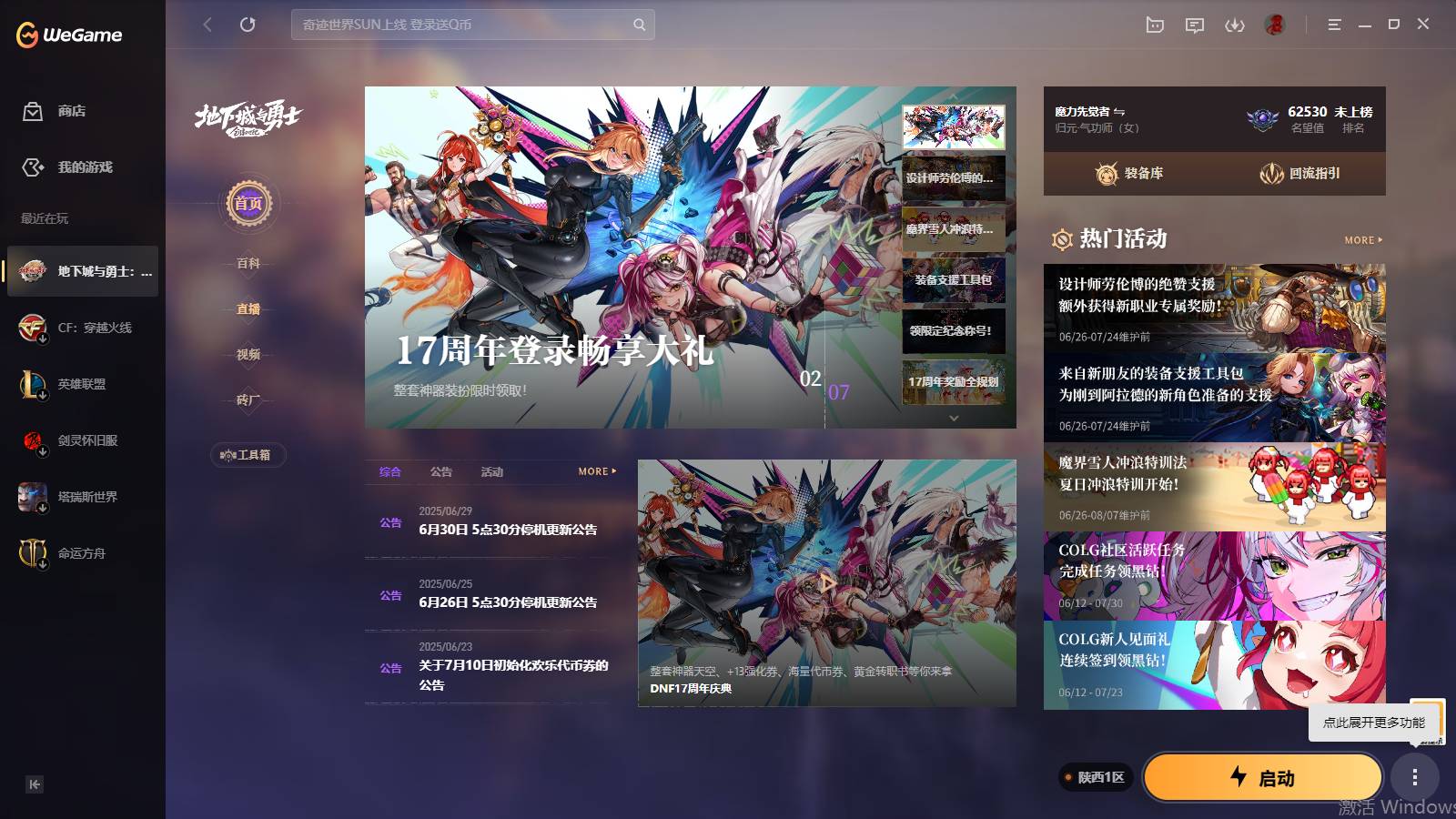The width and height of the screenshot is (1456, 819).
Task: Open the download manager icon
Action: pyautogui.click(x=1234, y=25)
